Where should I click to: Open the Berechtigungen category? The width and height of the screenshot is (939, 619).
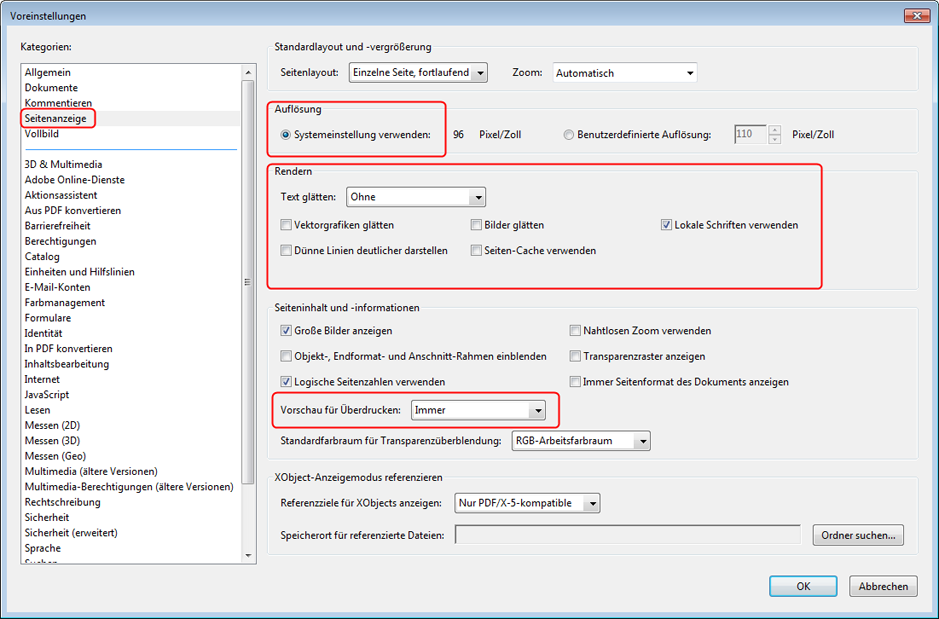[x=60, y=241]
